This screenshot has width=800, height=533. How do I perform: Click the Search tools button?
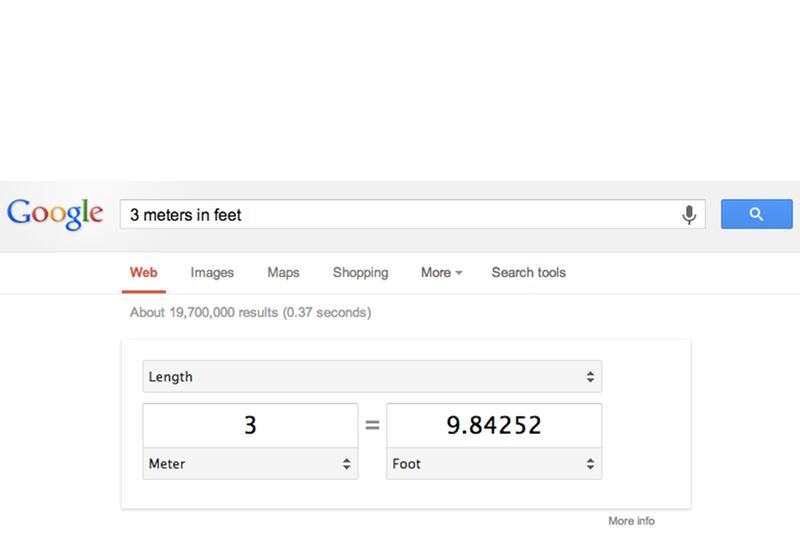pyautogui.click(x=528, y=272)
